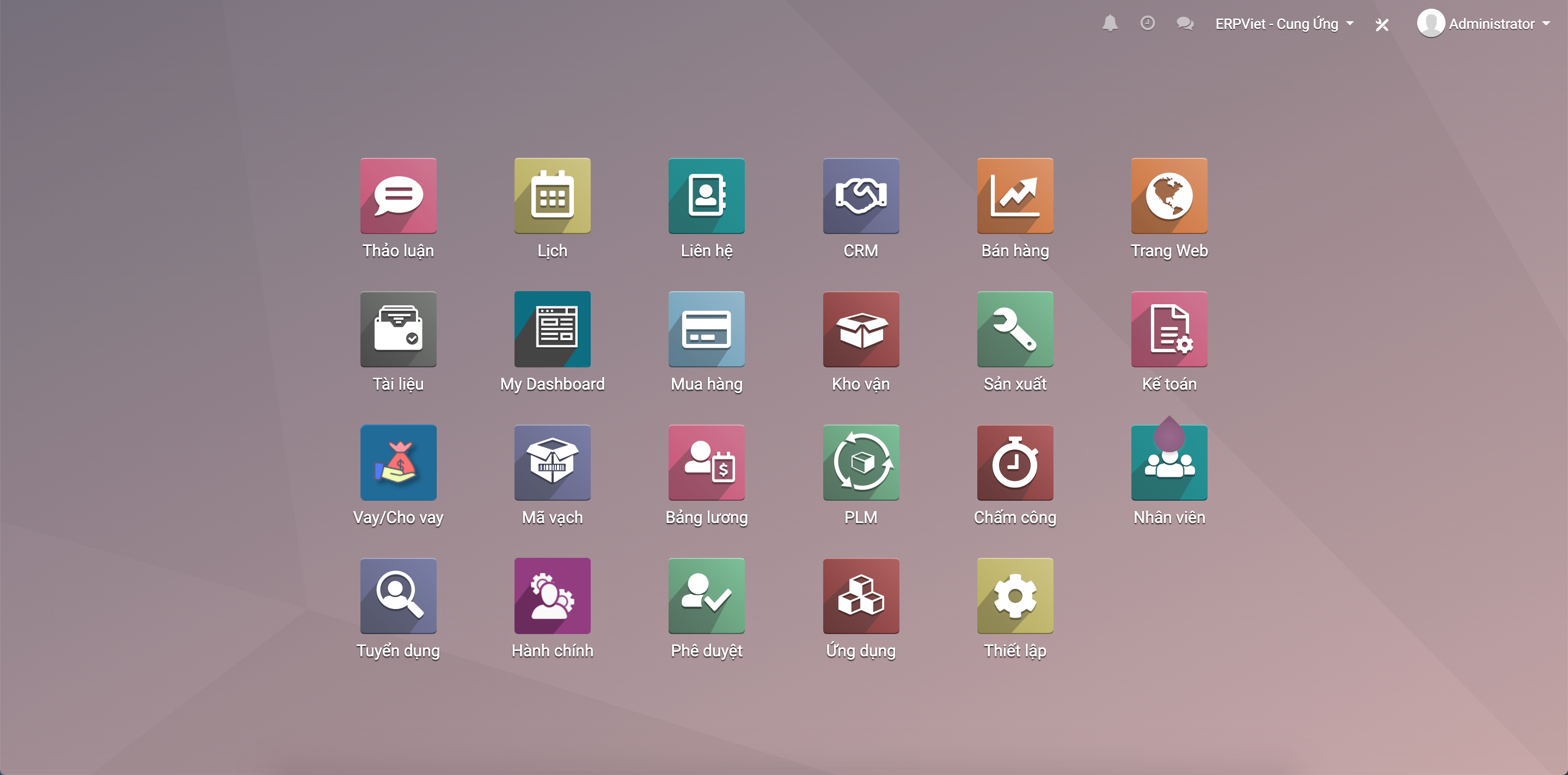
Task: Launch the My Dashboard app
Action: [552, 329]
